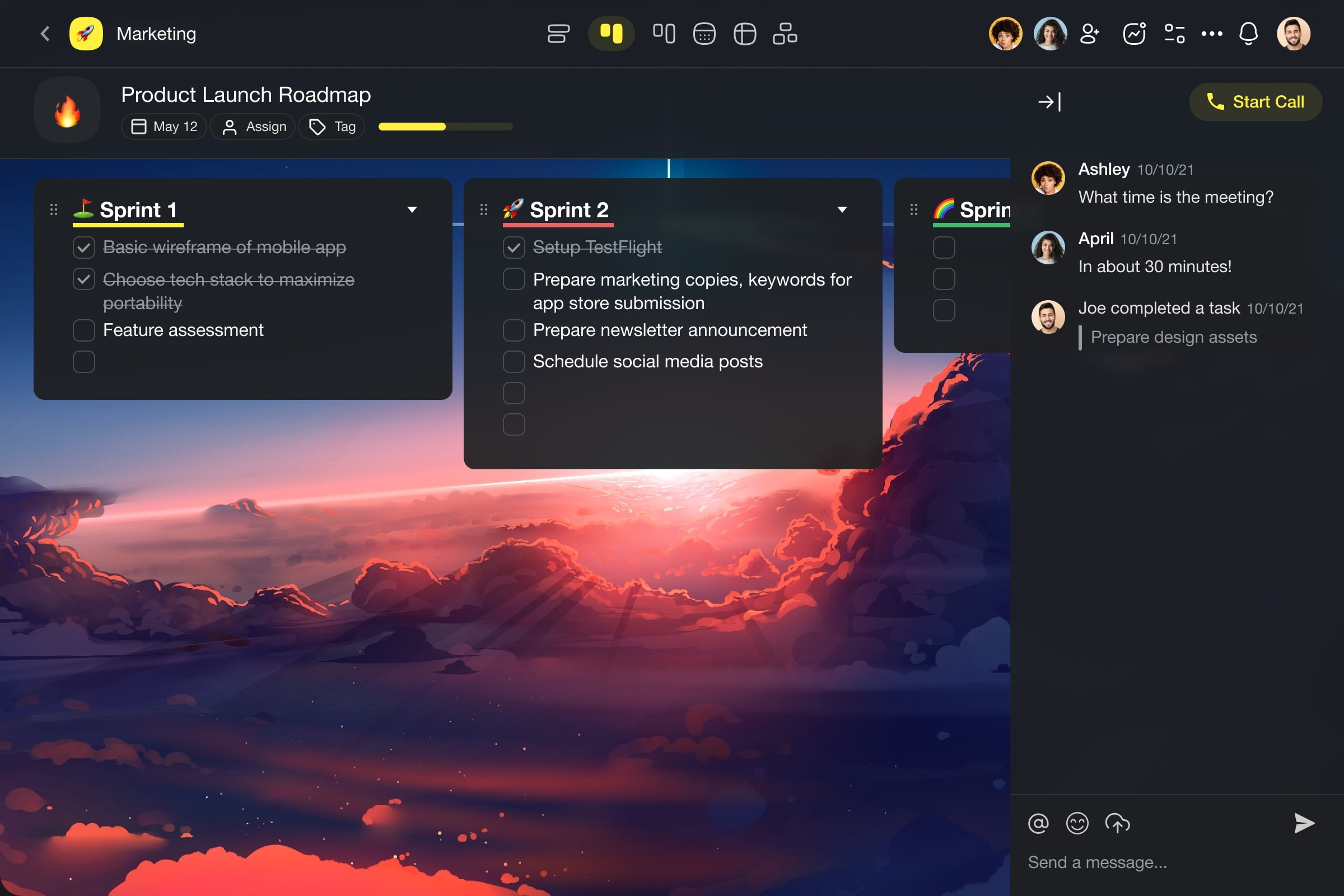The height and width of the screenshot is (896, 1344).
Task: Go back to Marketing workspace
Action: [x=45, y=34]
